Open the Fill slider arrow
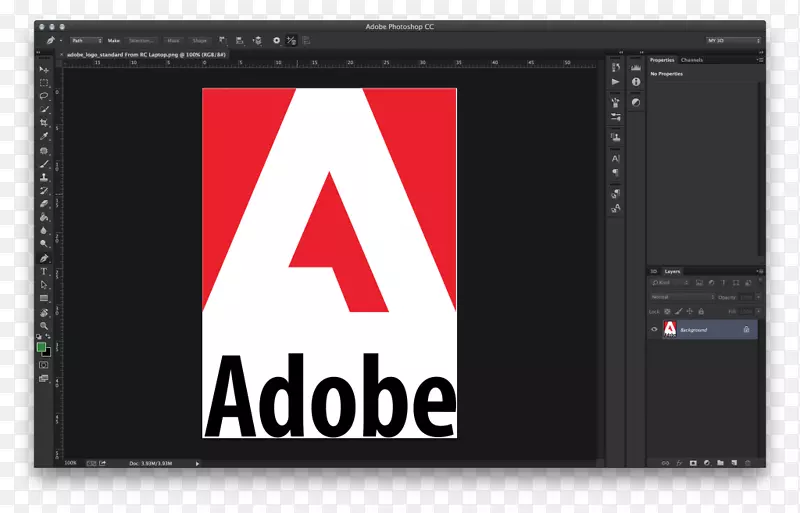Screen dimensions: 800x513 coord(759,311)
